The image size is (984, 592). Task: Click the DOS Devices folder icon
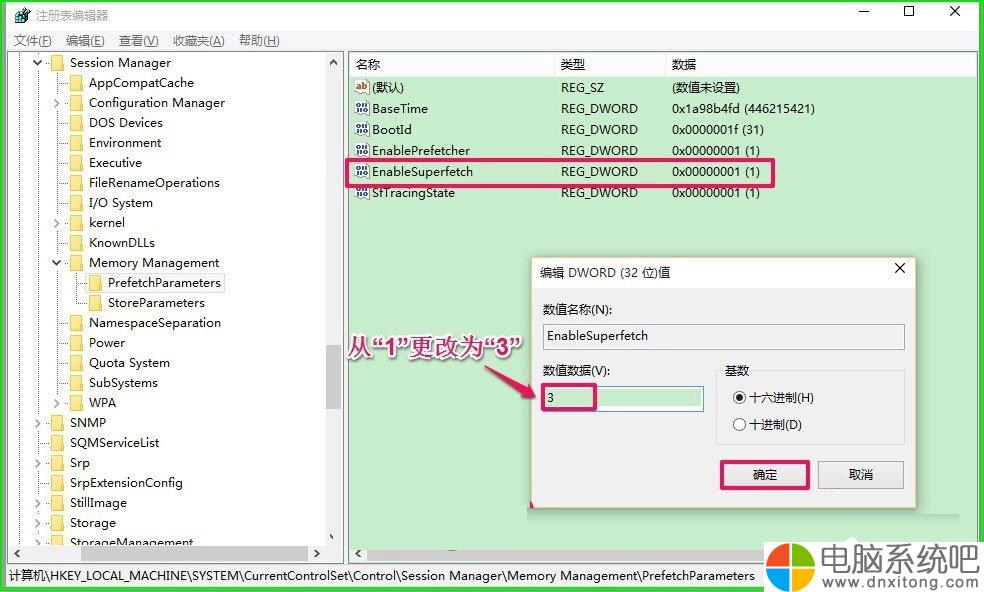coord(76,122)
